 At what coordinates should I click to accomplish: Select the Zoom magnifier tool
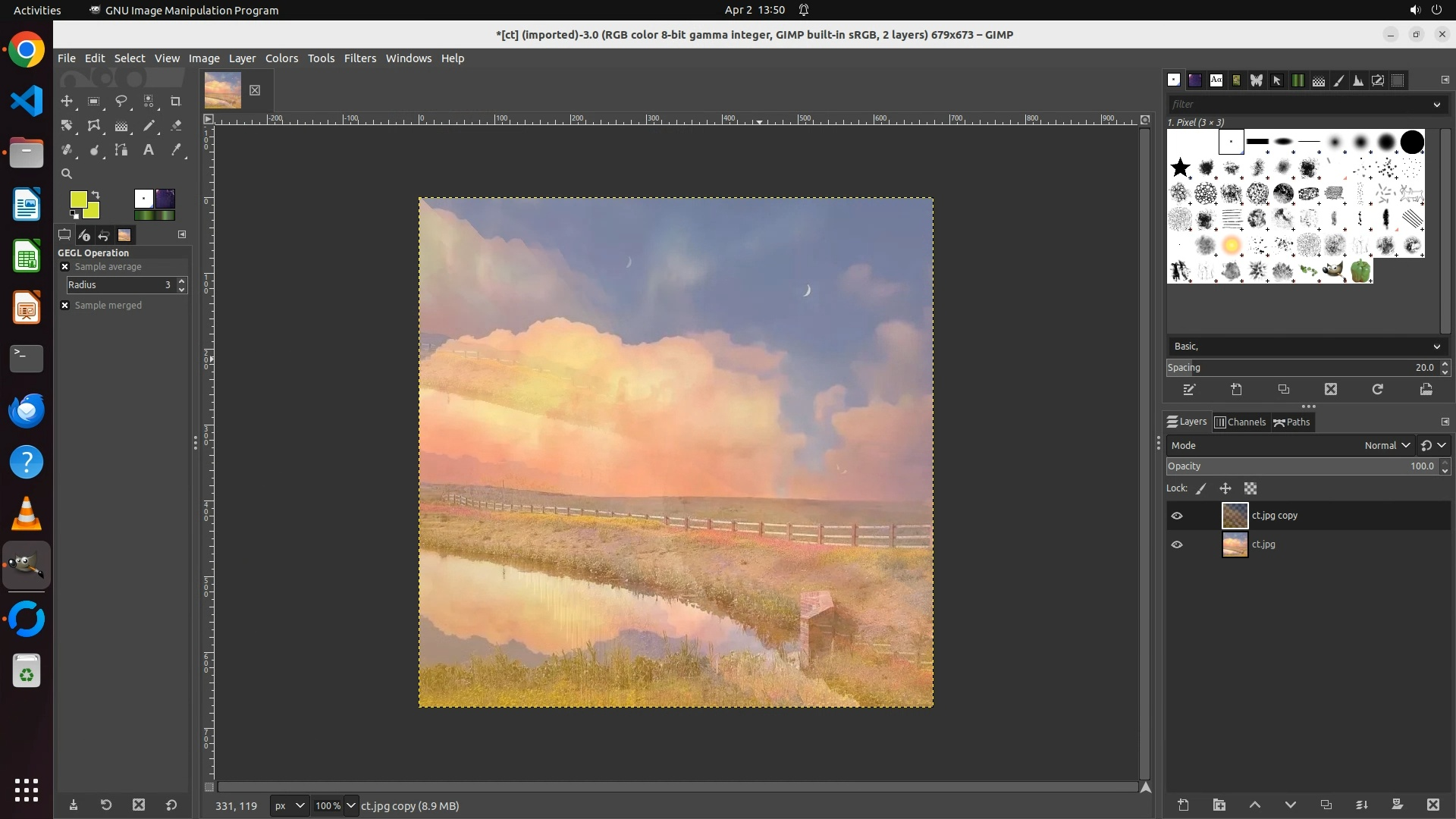tap(67, 174)
